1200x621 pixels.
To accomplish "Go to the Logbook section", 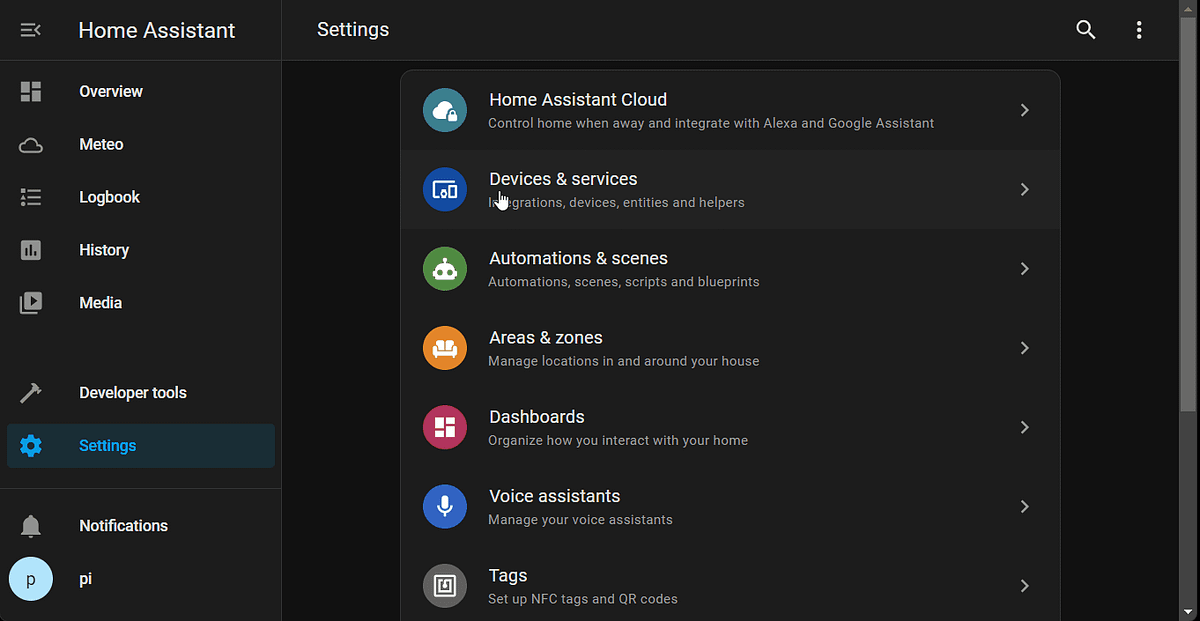I will point(109,197).
